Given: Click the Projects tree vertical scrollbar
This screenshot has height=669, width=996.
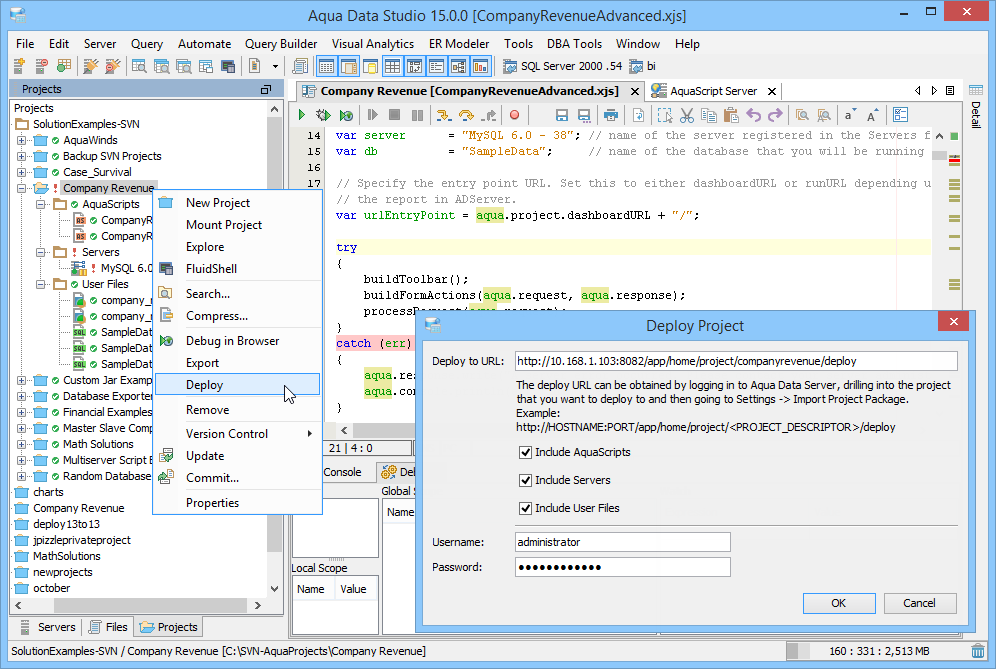Looking at the screenshot, I should [x=274, y=348].
